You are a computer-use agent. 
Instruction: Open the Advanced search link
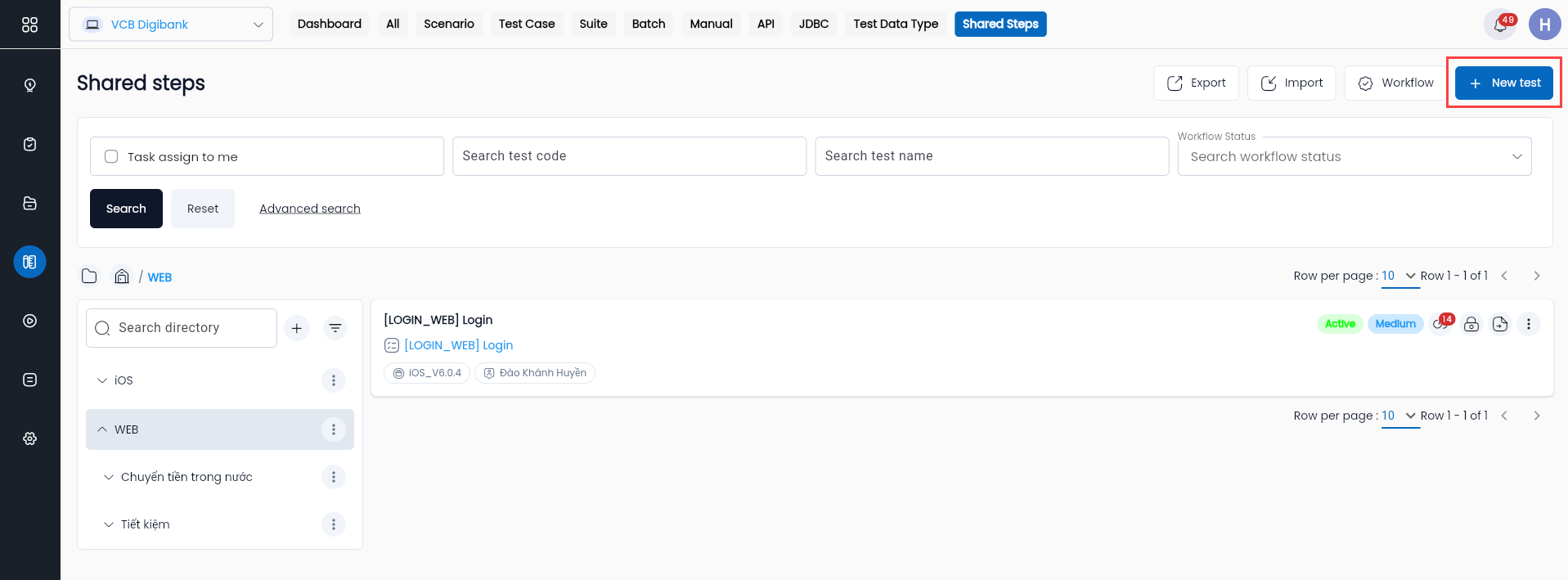[310, 209]
